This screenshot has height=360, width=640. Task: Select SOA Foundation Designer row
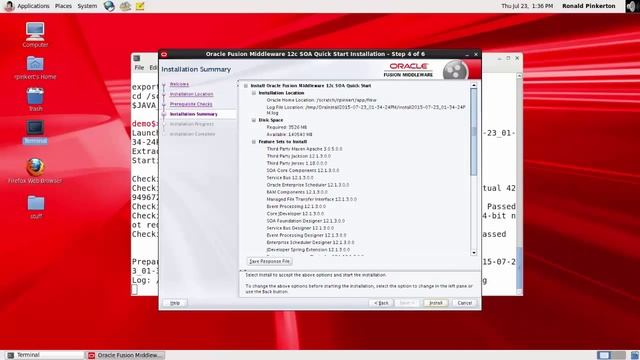[306, 221]
